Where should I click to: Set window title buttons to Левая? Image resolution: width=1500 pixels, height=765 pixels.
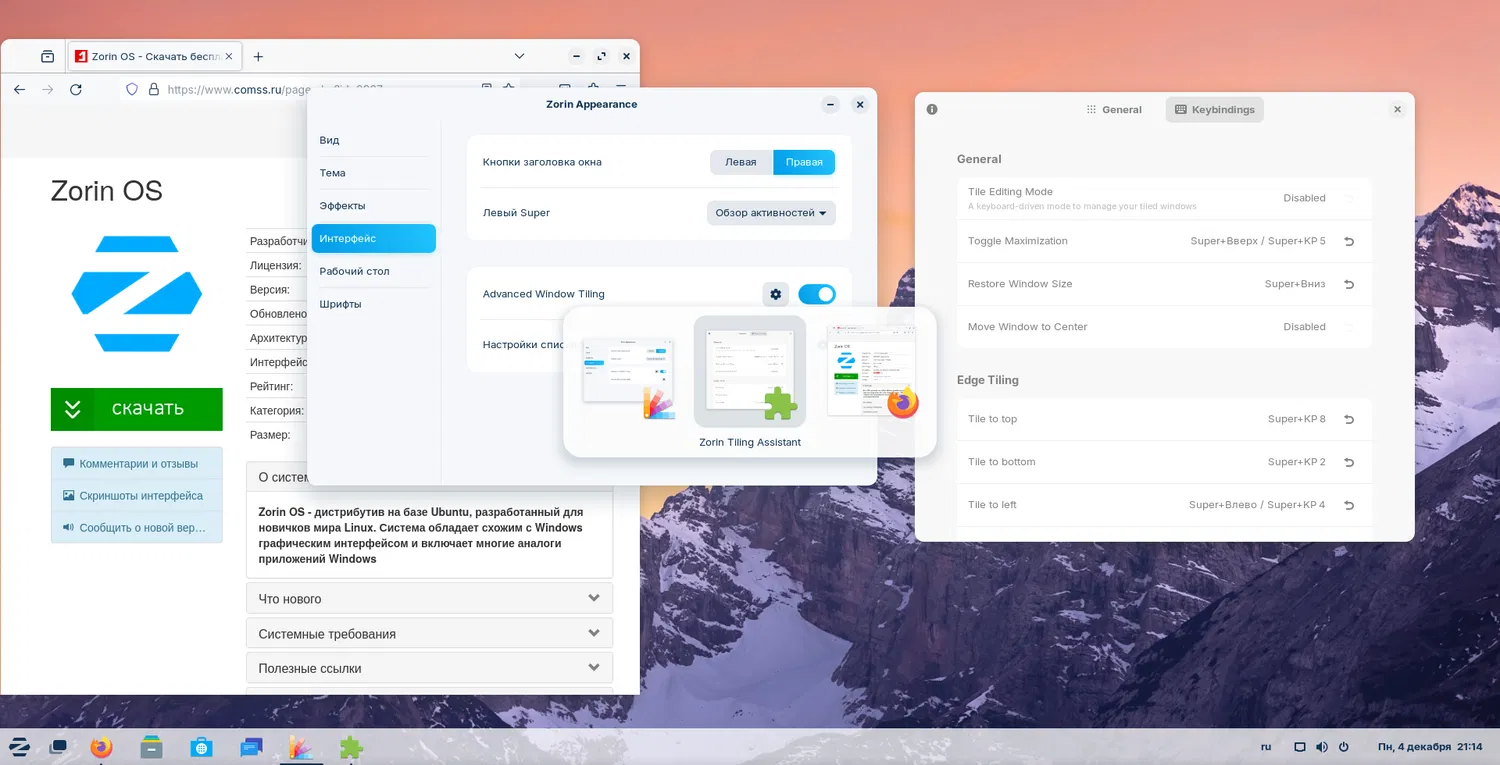click(741, 162)
